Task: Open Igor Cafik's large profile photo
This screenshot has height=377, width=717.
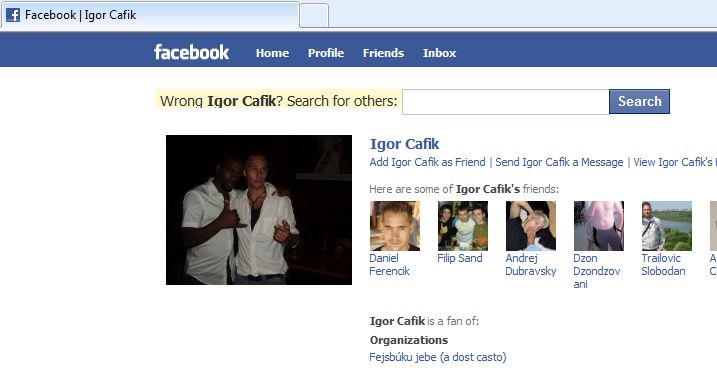Action: pos(259,210)
